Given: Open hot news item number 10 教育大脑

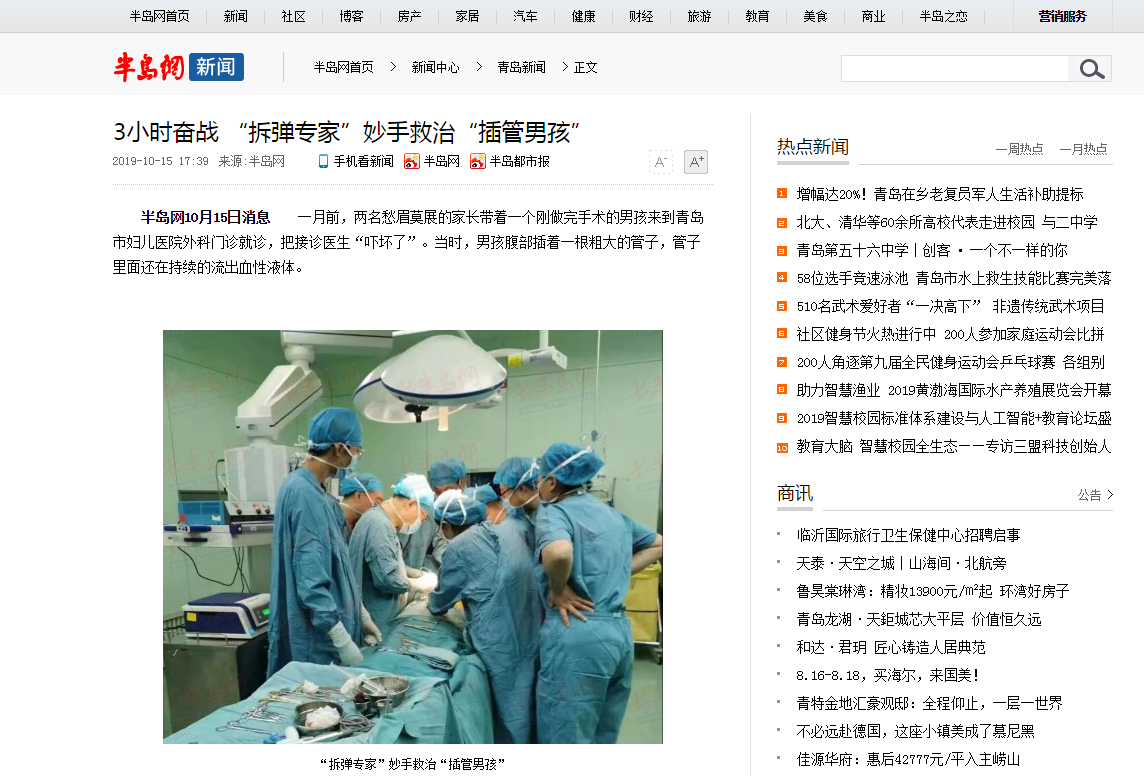Looking at the screenshot, I should pyautogui.click(x=954, y=446).
